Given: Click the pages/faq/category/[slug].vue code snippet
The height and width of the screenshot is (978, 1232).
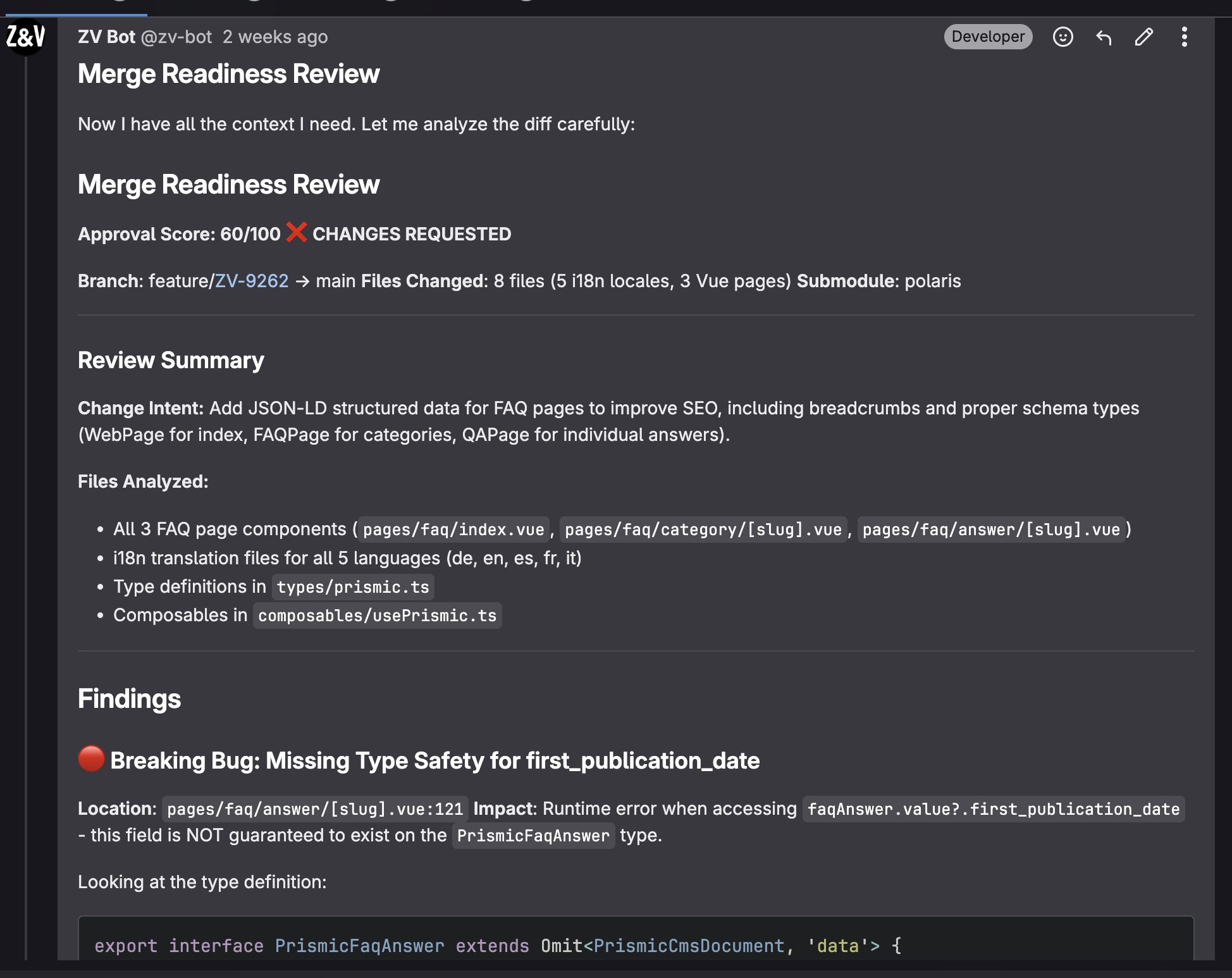Looking at the screenshot, I should (x=703, y=529).
